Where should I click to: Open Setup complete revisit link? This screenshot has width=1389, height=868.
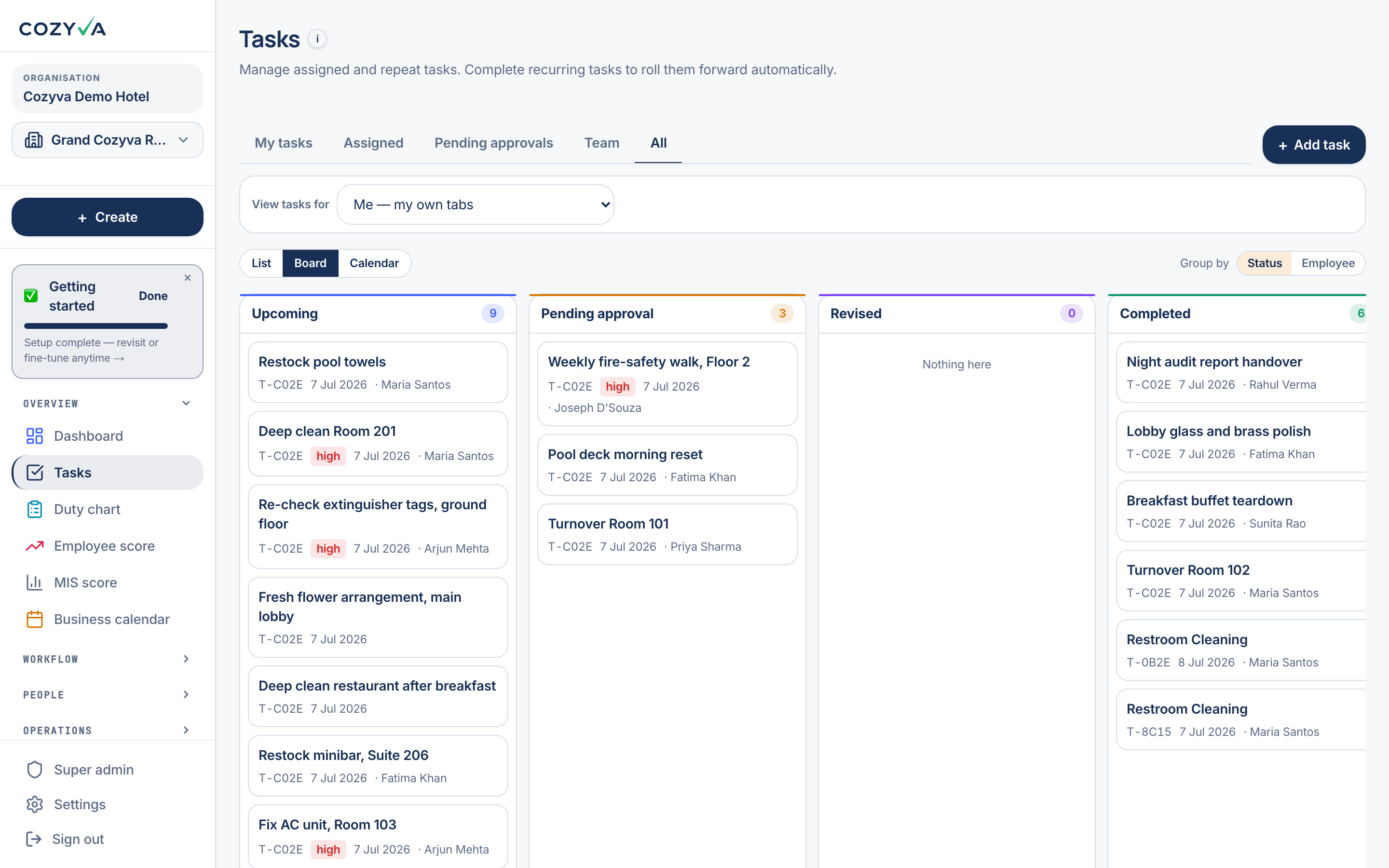pyautogui.click(x=91, y=350)
